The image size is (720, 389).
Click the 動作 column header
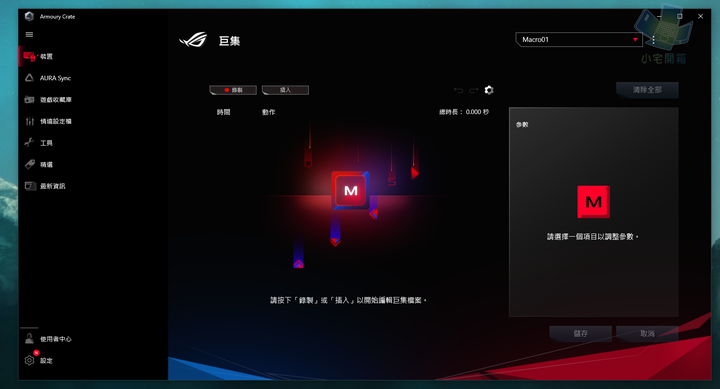269,112
